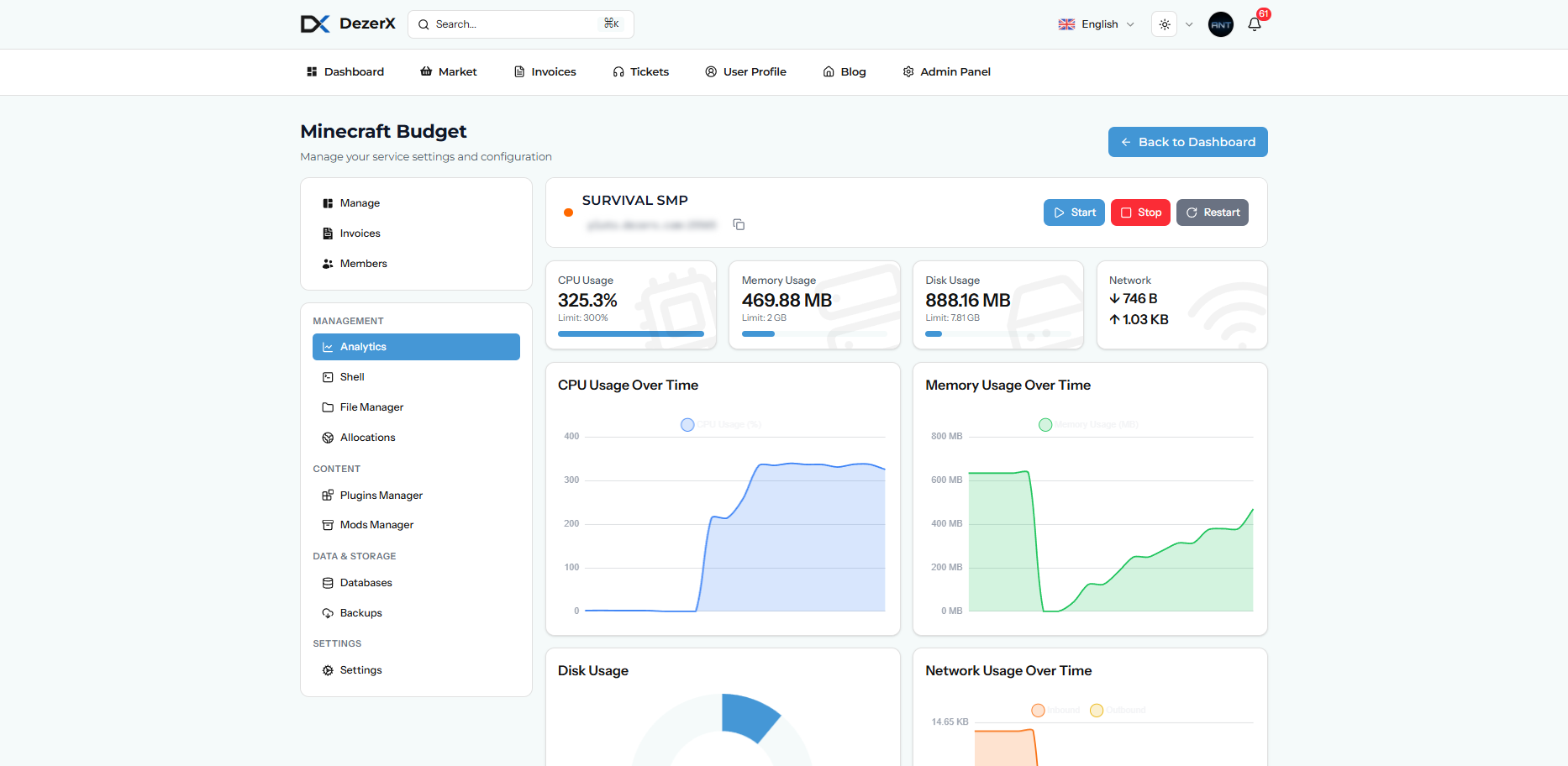This screenshot has height=766, width=1568.
Task: Open the Backups section
Action: point(360,613)
